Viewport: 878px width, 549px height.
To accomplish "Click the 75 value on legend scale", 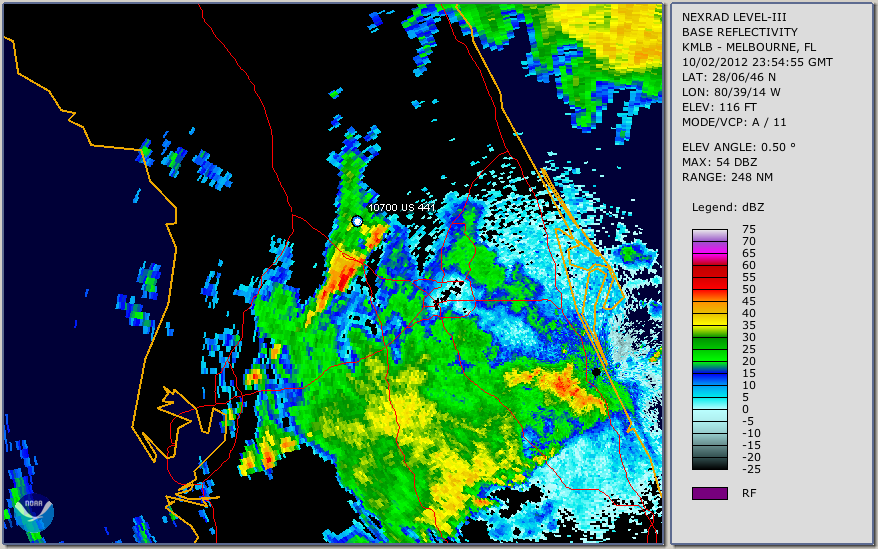I will 749,229.
